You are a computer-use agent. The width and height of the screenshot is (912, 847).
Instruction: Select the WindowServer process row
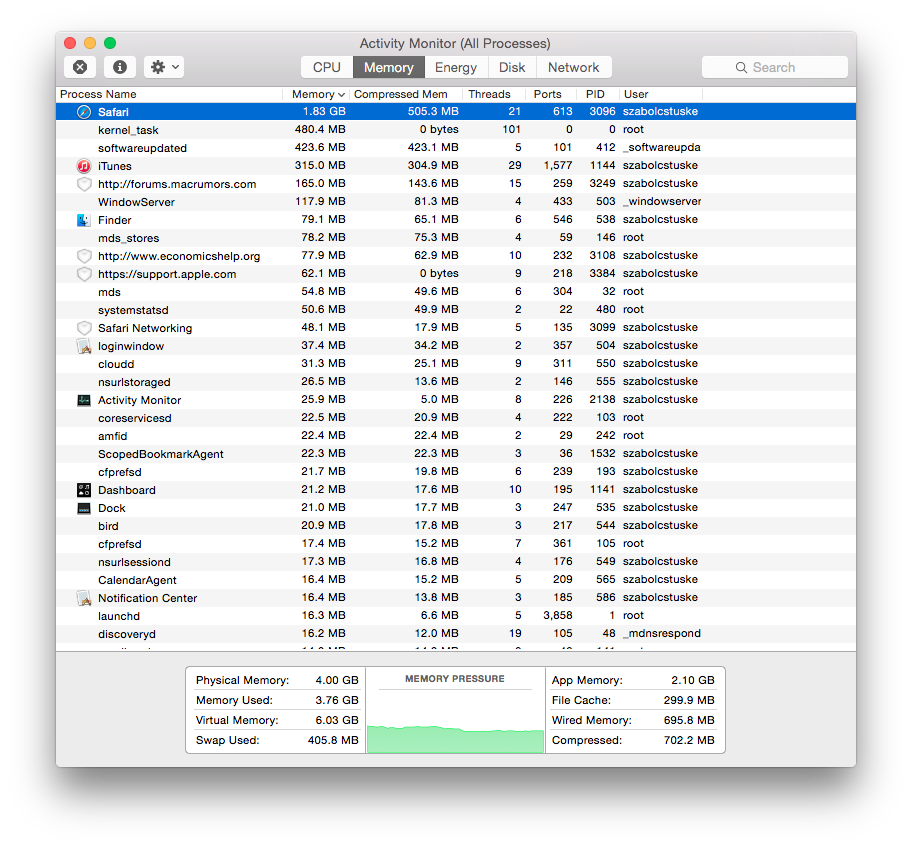[x=456, y=202]
